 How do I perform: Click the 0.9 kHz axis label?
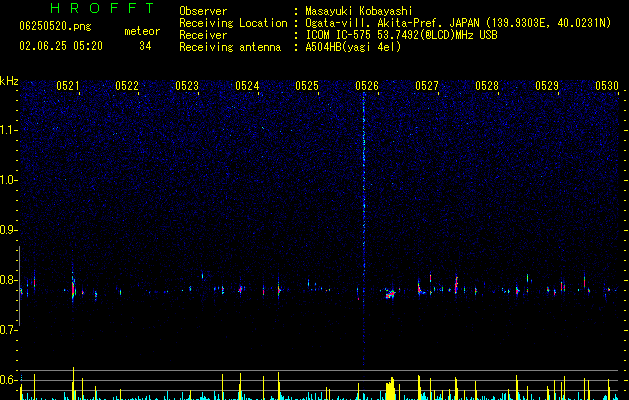9,230
